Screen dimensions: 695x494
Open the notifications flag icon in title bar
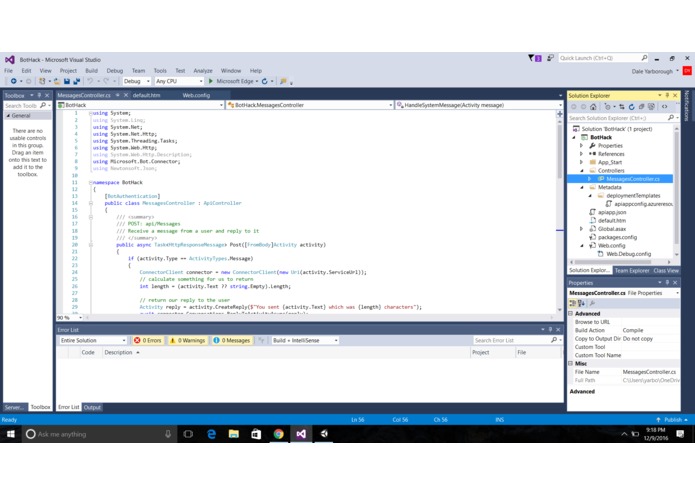pos(535,58)
